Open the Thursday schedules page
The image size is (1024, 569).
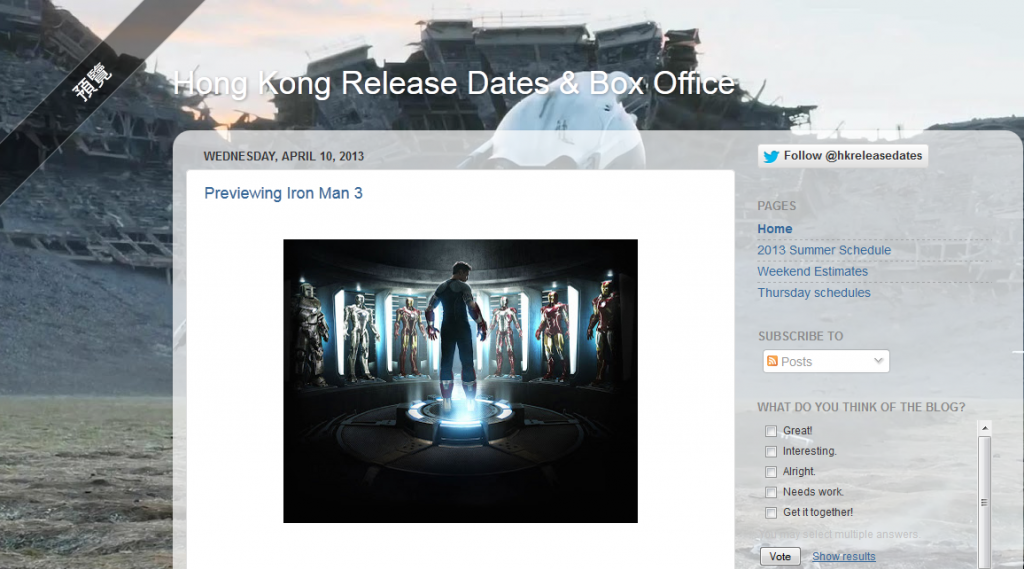pos(814,293)
